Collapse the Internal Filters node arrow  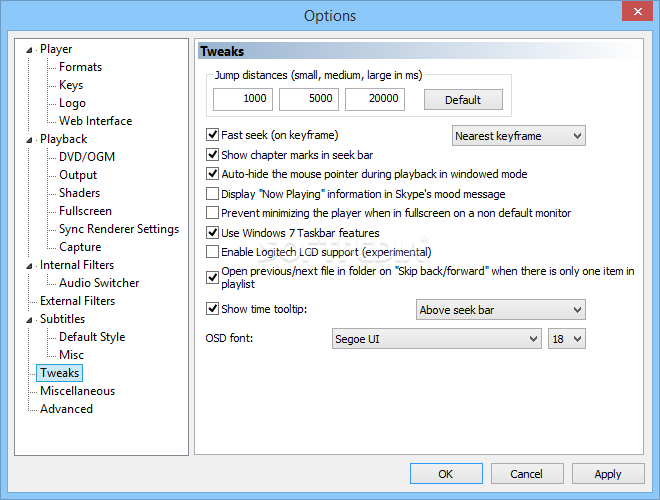pyautogui.click(x=29, y=266)
